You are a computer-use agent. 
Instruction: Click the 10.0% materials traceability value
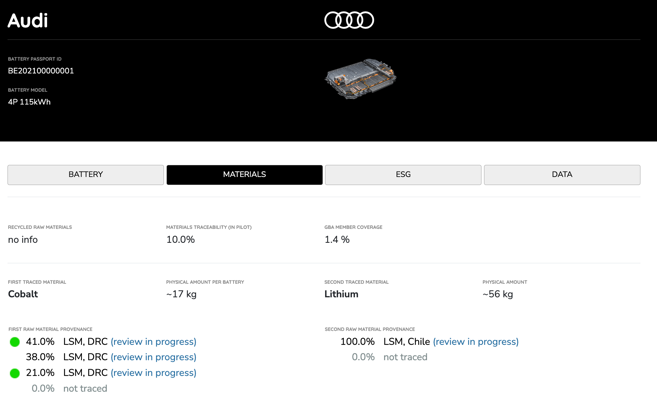tap(180, 240)
